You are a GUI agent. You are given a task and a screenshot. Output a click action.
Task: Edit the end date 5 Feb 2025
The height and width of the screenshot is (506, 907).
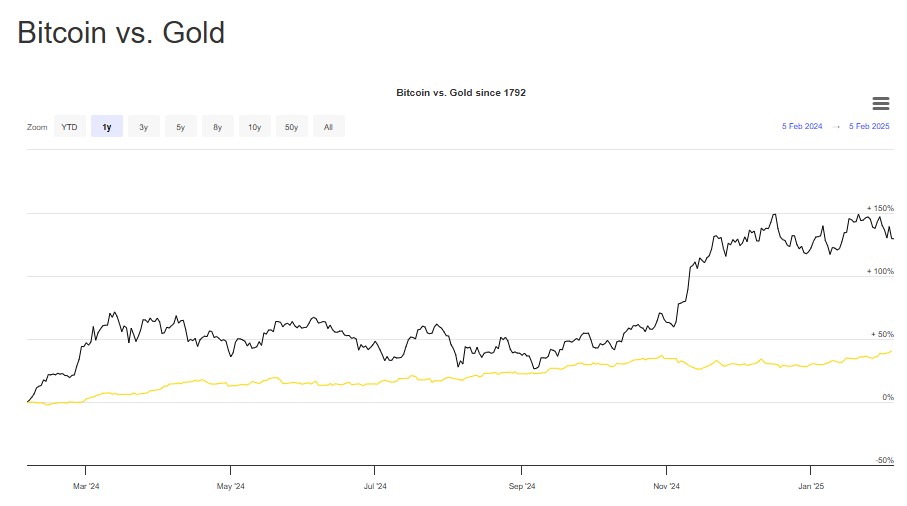click(869, 127)
